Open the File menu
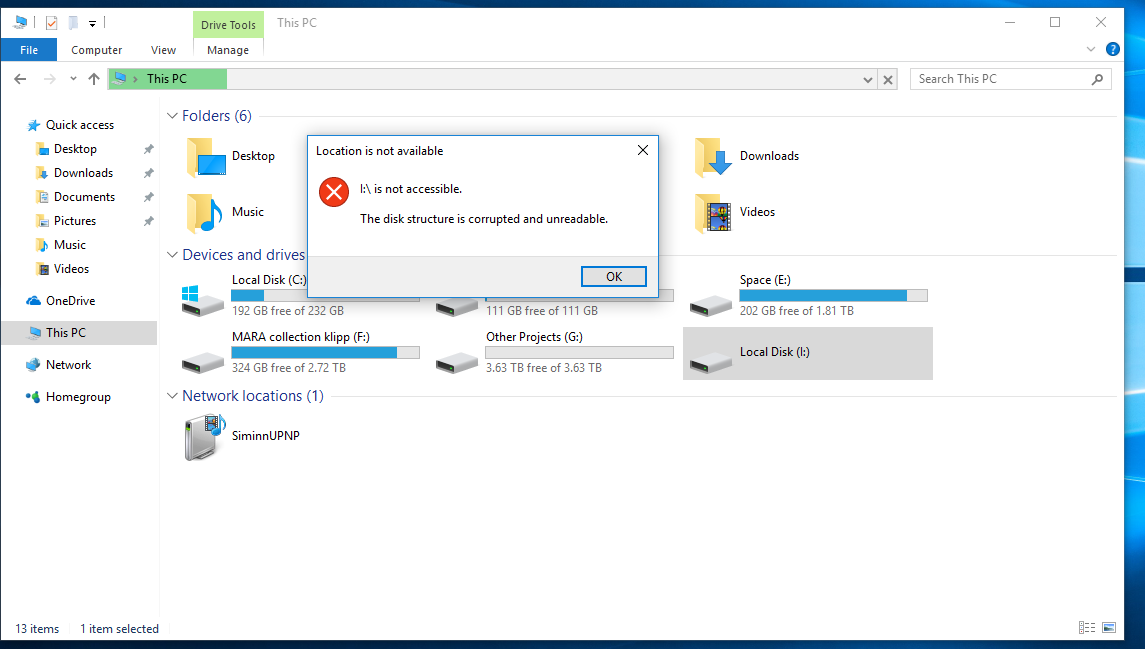 [29, 50]
